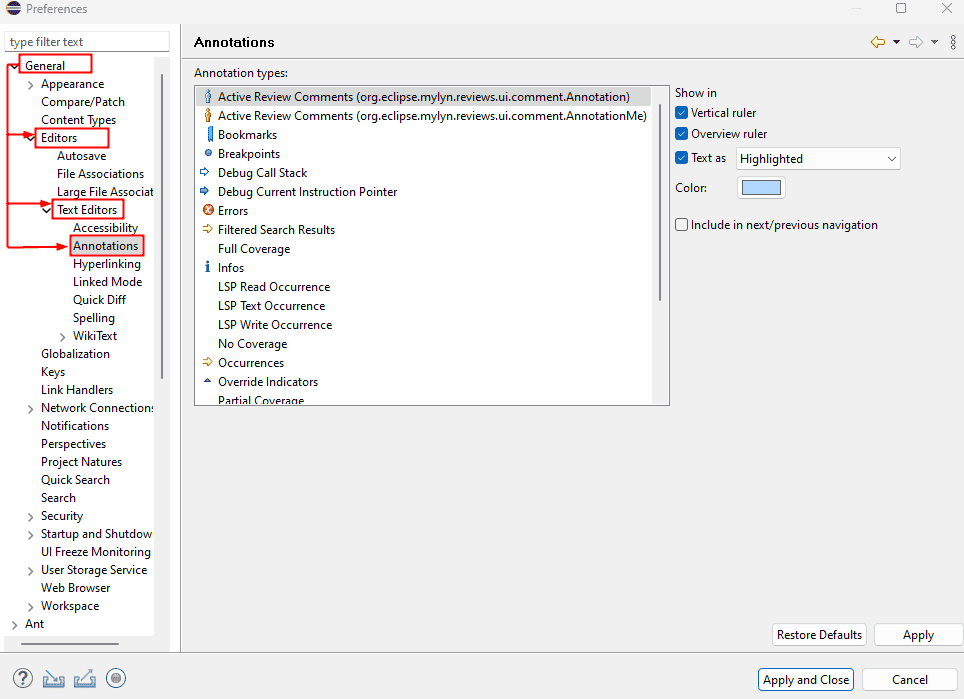Image resolution: width=964 pixels, height=699 pixels.
Task: Select Autosave under Editors
Action: click(82, 156)
